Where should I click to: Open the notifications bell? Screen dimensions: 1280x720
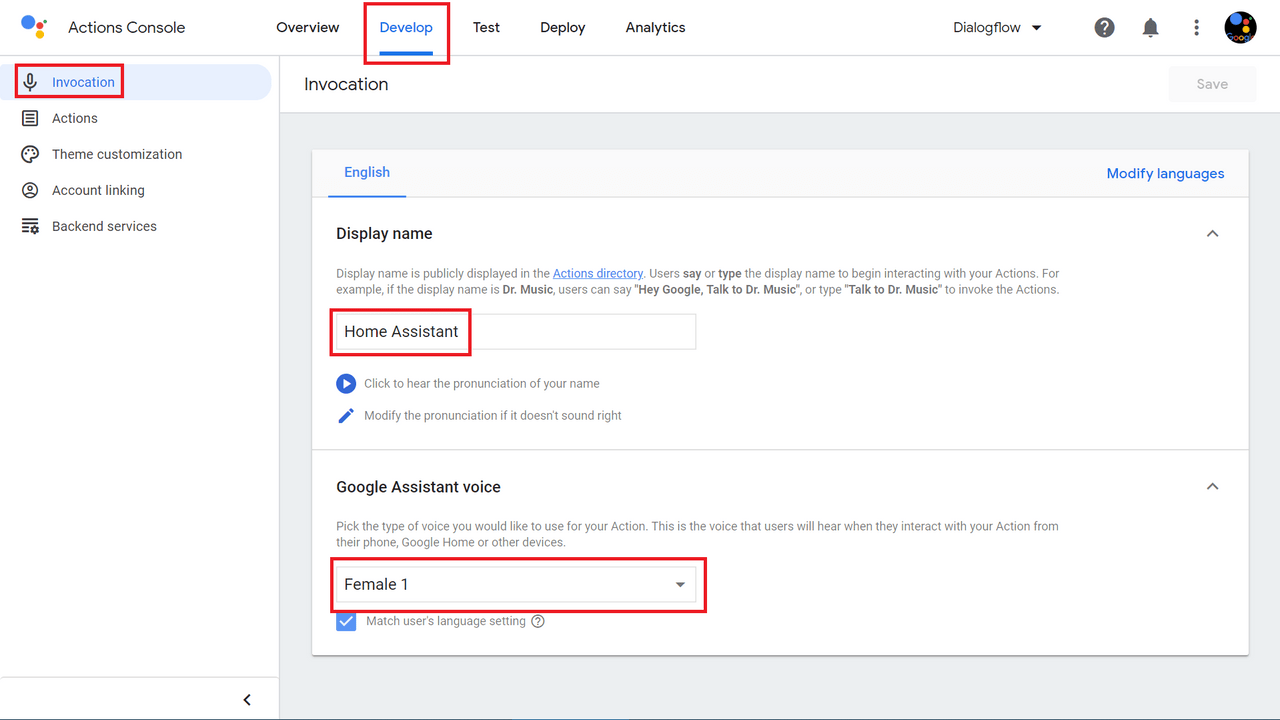tap(1150, 28)
